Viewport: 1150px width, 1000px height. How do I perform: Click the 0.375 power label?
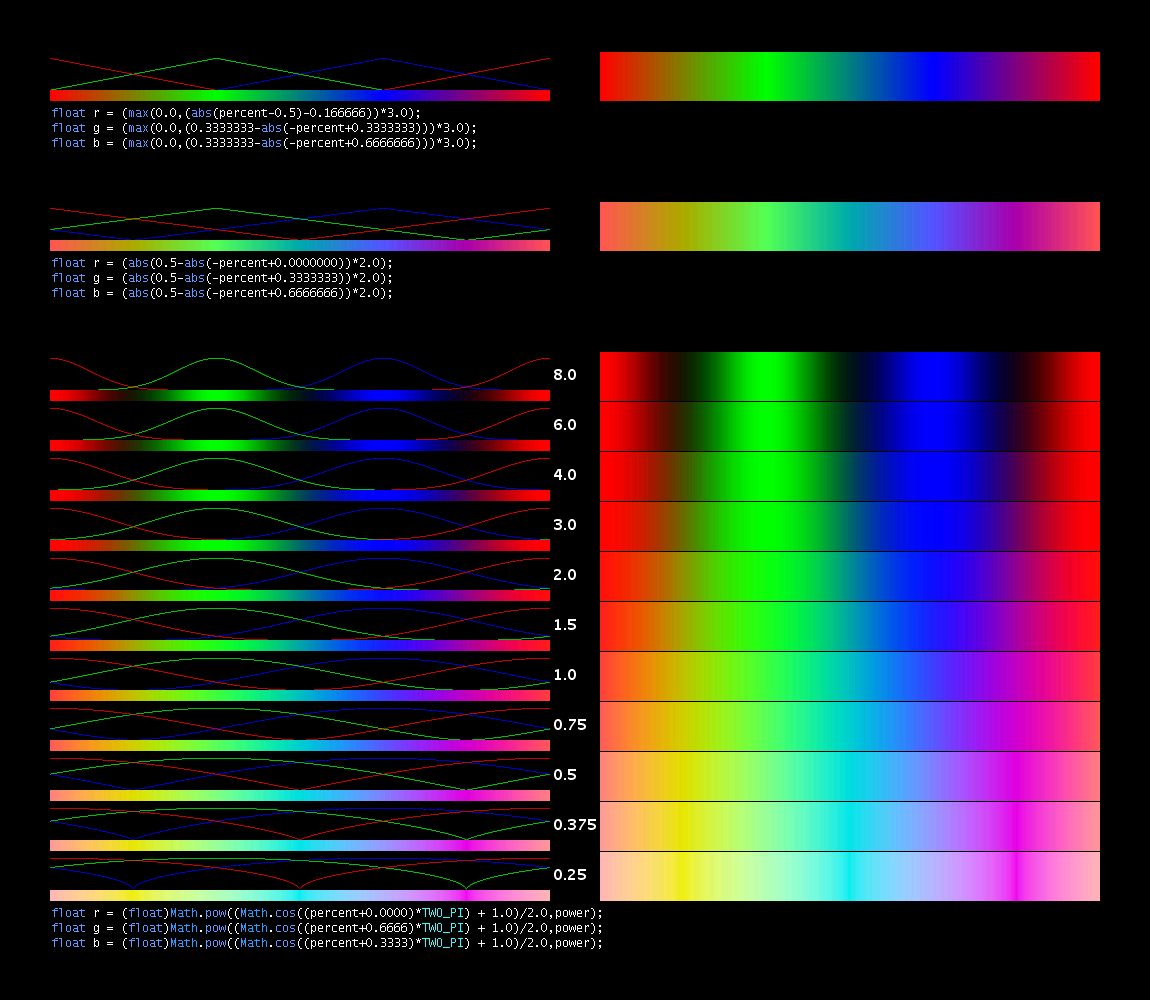(x=575, y=825)
